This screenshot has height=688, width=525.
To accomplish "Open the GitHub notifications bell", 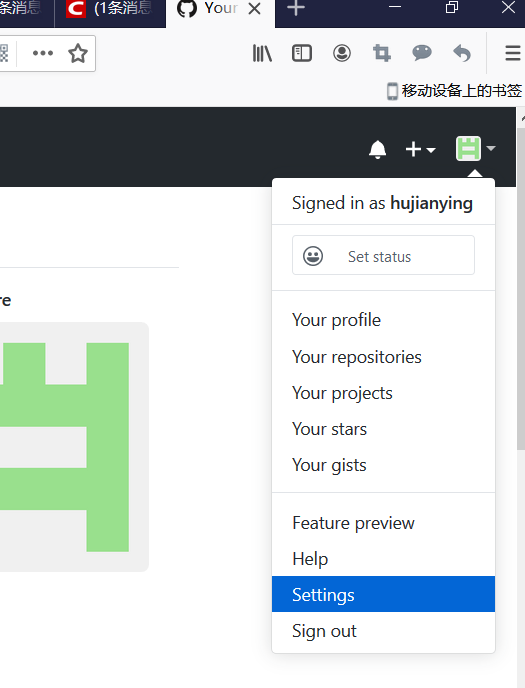I will click(x=377, y=149).
